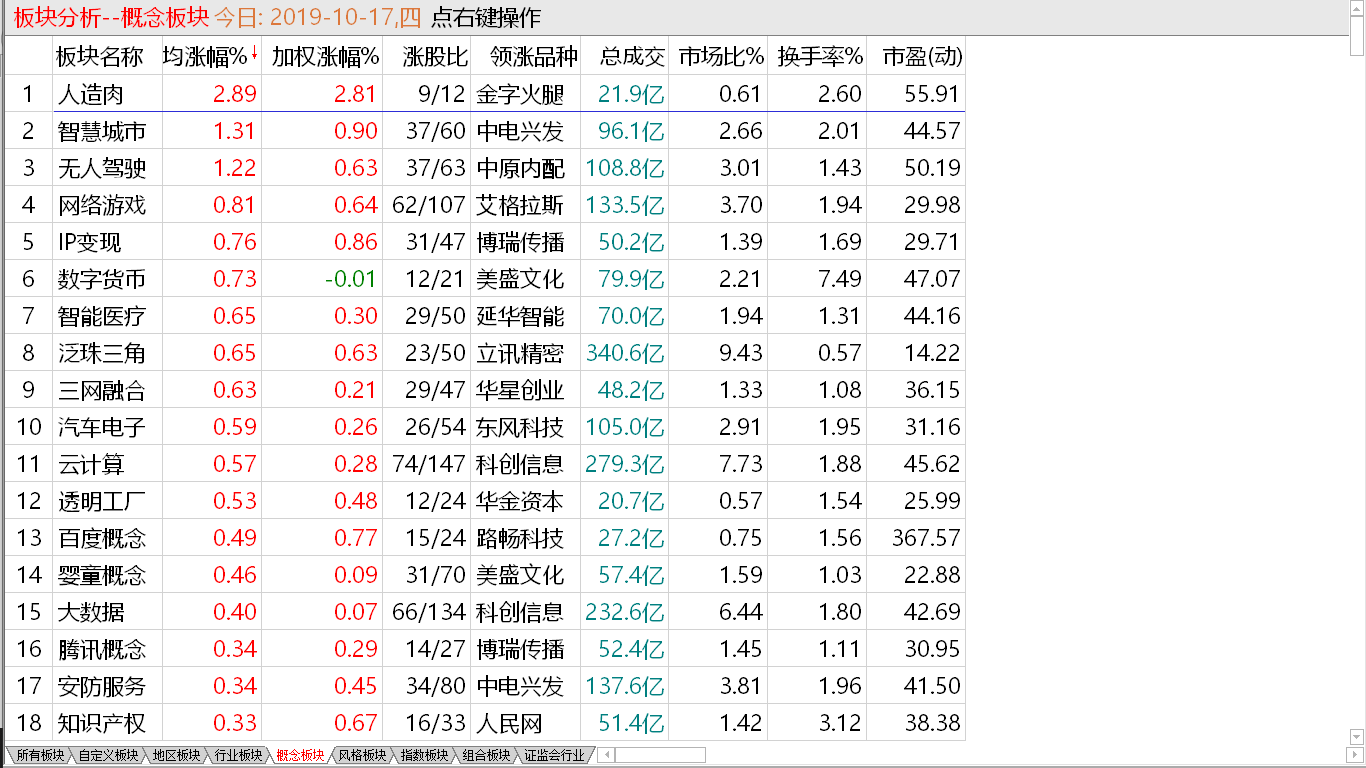Click leading stock 金字火腿
The image size is (1366, 768).
tap(520, 94)
